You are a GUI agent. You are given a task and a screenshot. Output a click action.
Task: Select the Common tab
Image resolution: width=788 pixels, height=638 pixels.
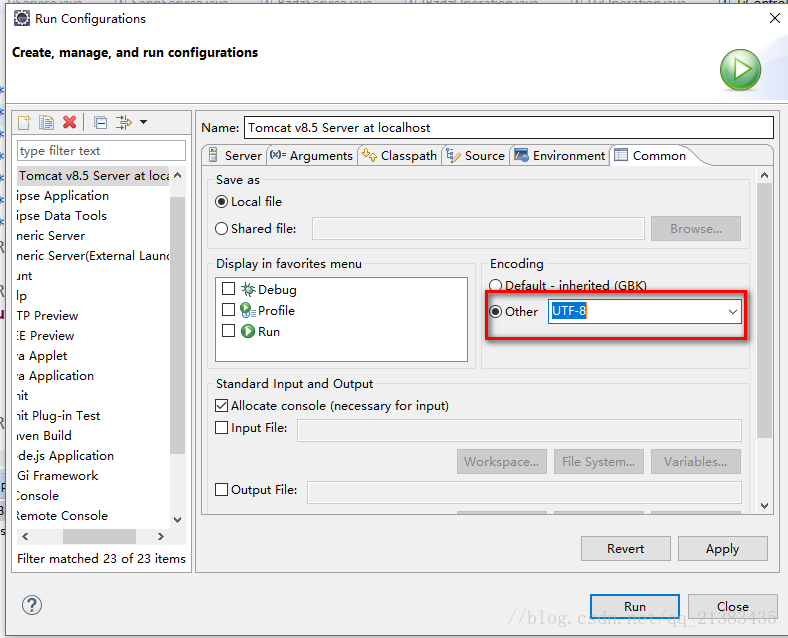651,156
